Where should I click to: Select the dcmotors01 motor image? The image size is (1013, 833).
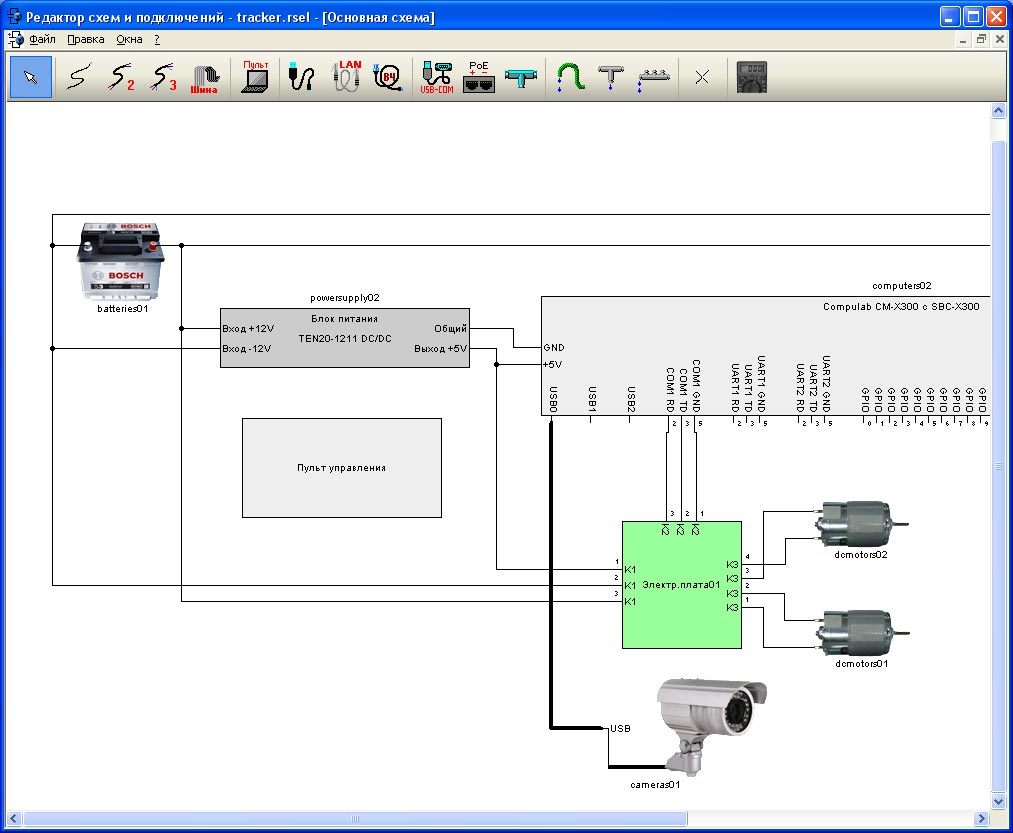862,633
